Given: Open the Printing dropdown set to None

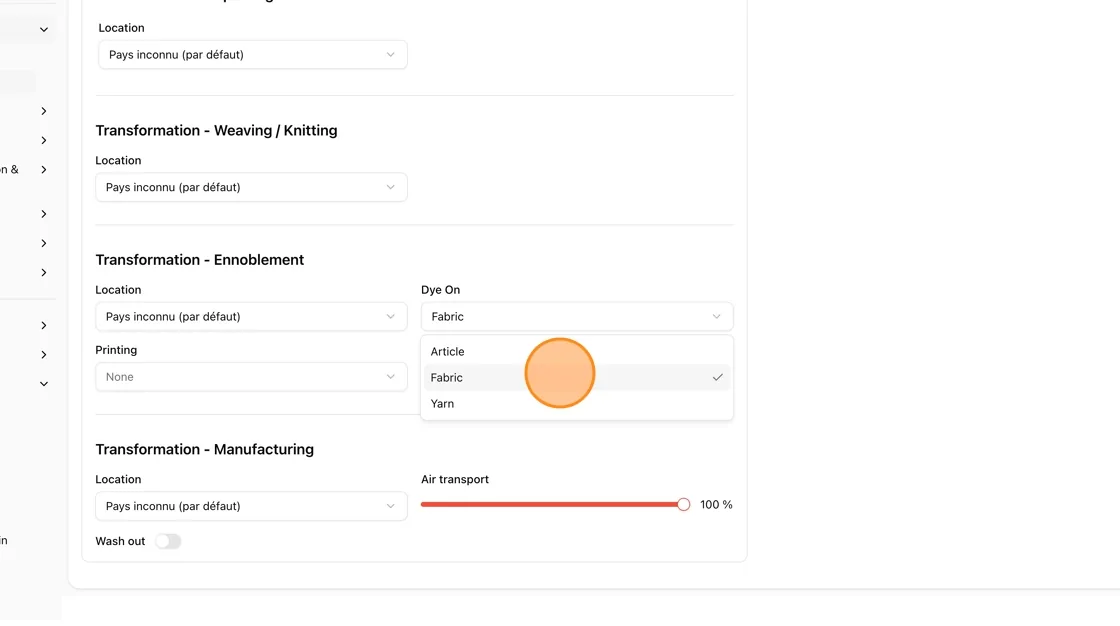Looking at the screenshot, I should 251,377.
